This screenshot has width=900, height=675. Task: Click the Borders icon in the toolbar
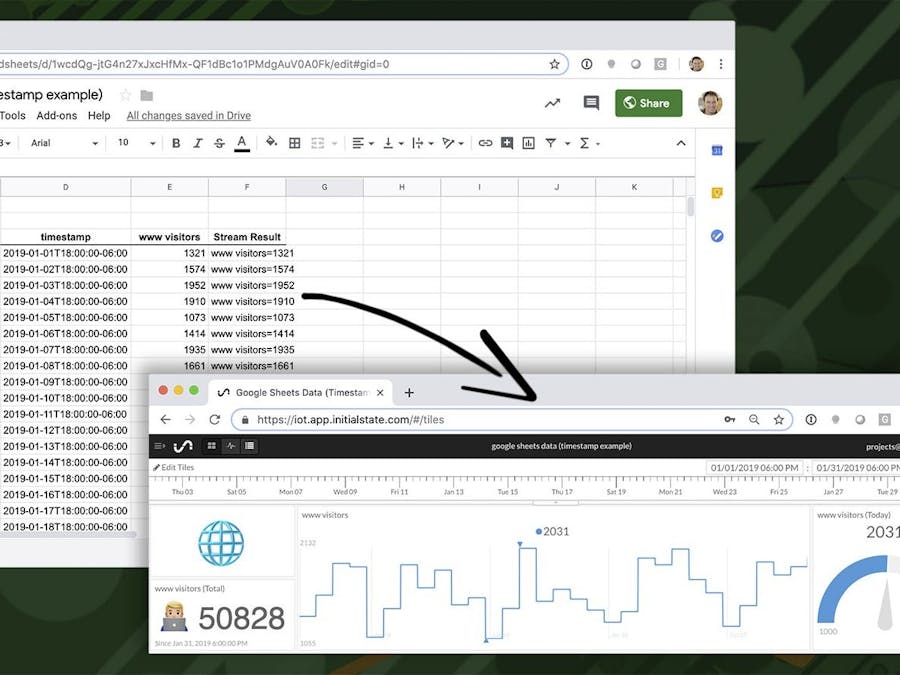(293, 143)
